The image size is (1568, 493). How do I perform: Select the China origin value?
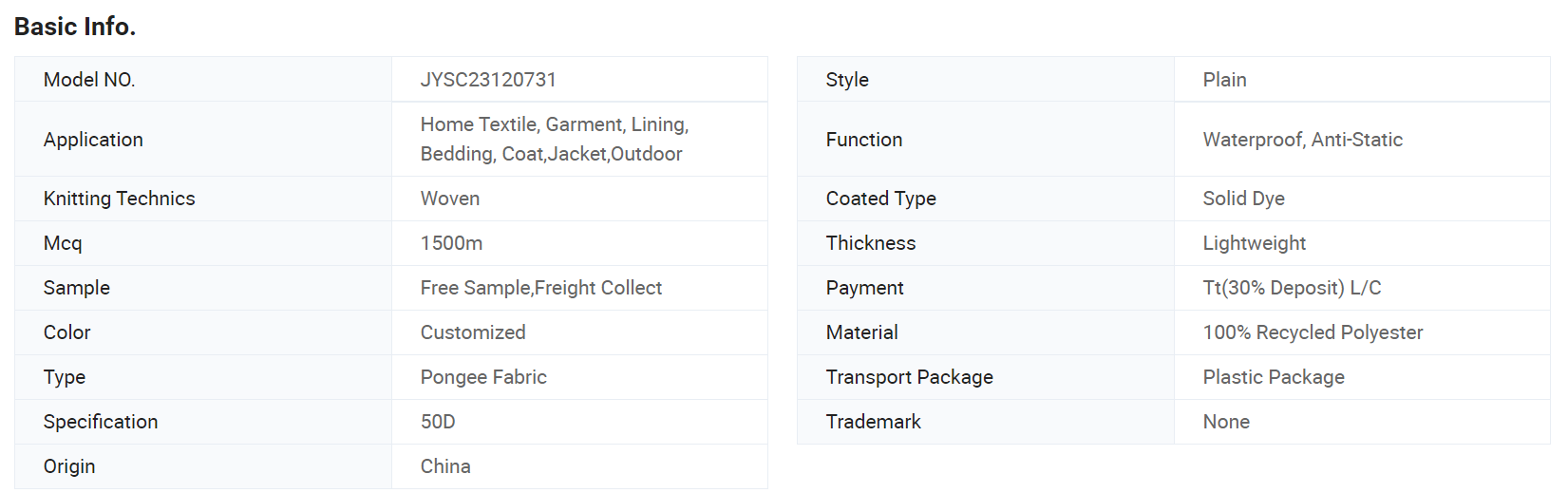[445, 466]
